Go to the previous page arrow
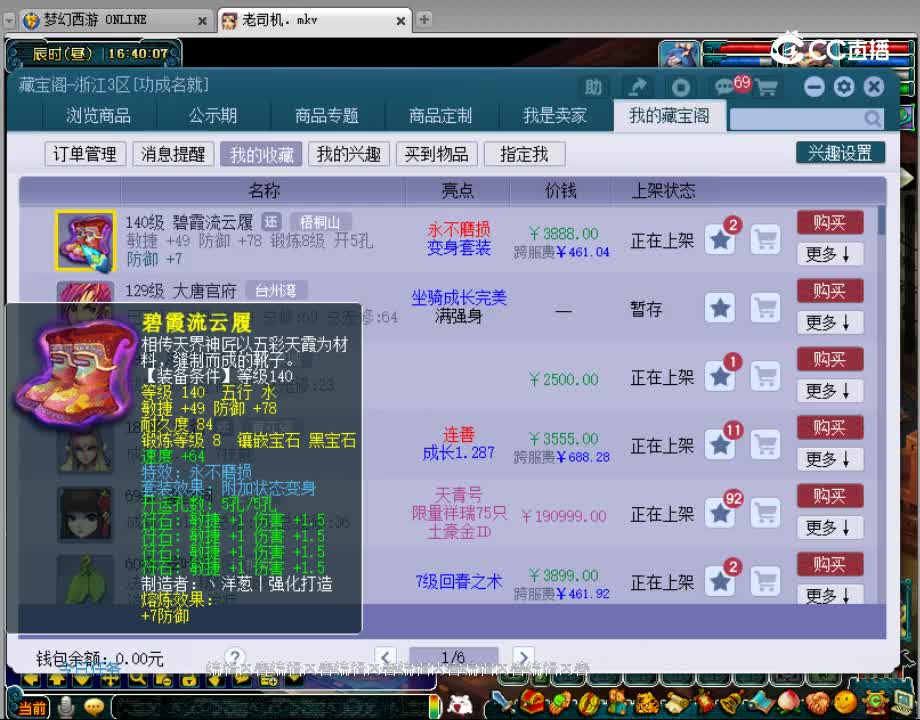Viewport: 920px width, 720px height. click(385, 657)
